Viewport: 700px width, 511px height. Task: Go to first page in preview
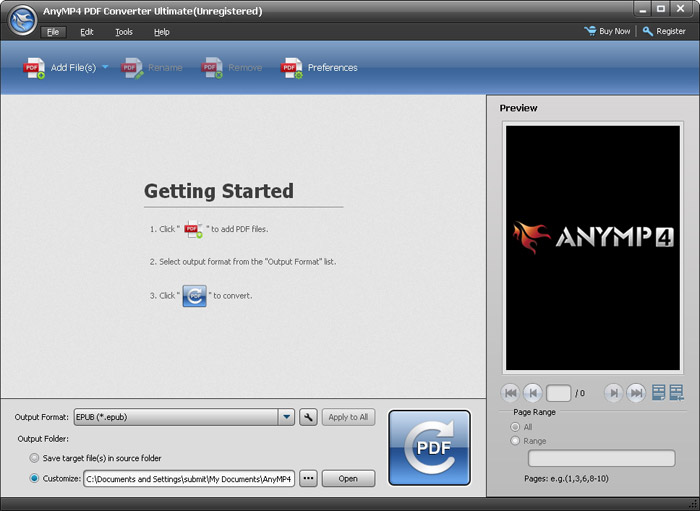pyautogui.click(x=510, y=393)
